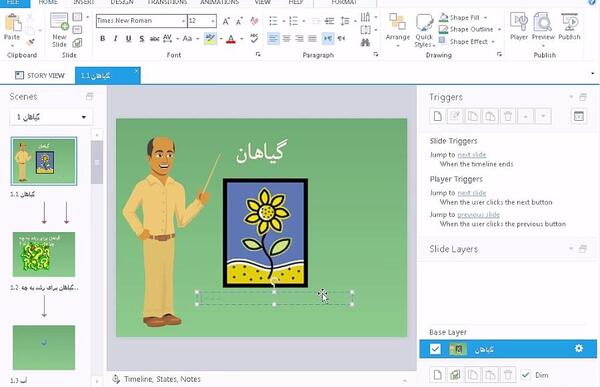Center the text

(286, 38)
